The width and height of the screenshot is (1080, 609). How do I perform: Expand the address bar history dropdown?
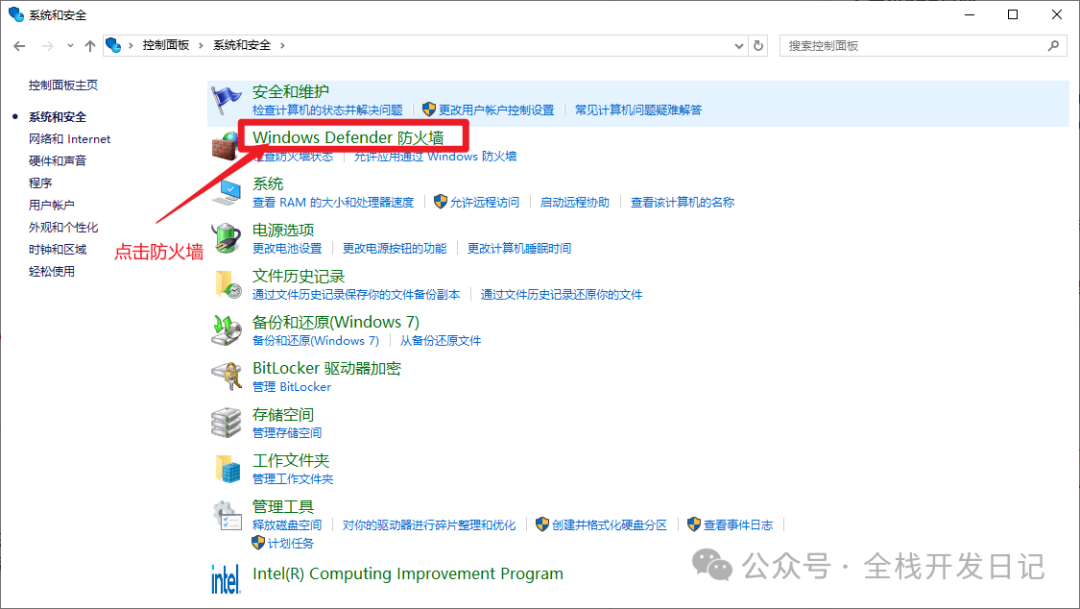coord(739,45)
